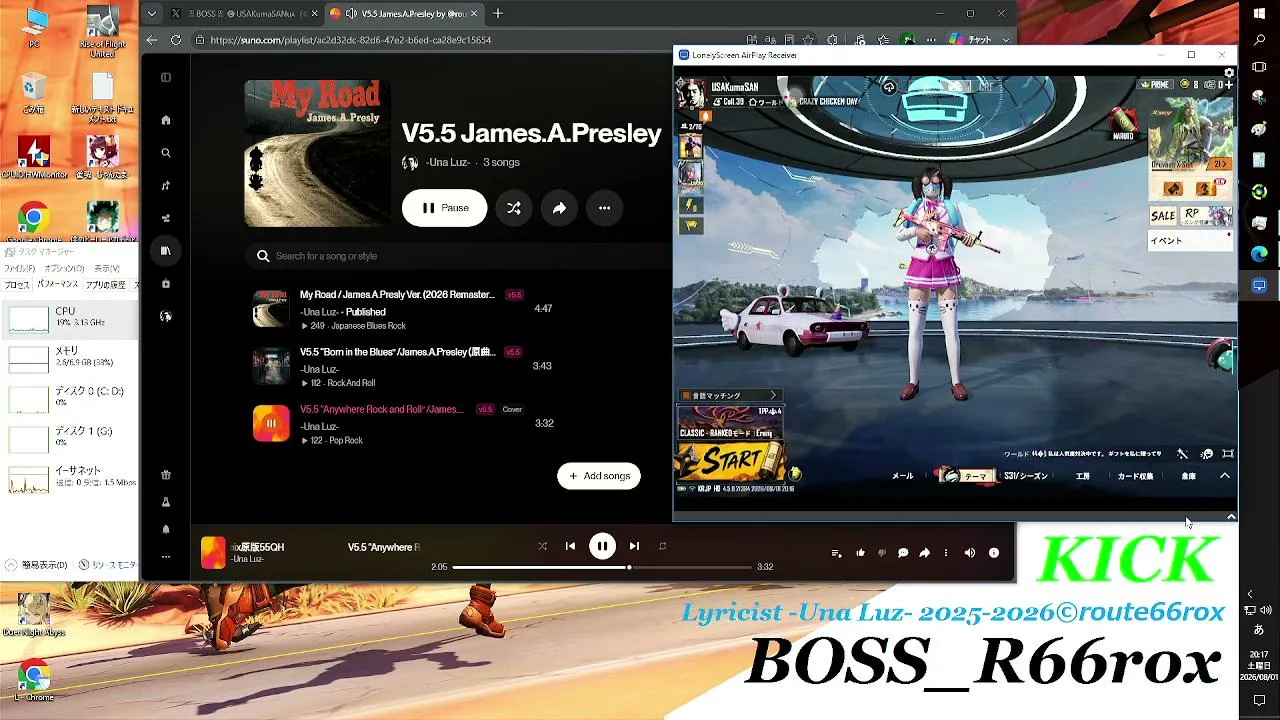Seek within the song progress bar
The width and height of the screenshot is (1280, 720).
pos(602,567)
